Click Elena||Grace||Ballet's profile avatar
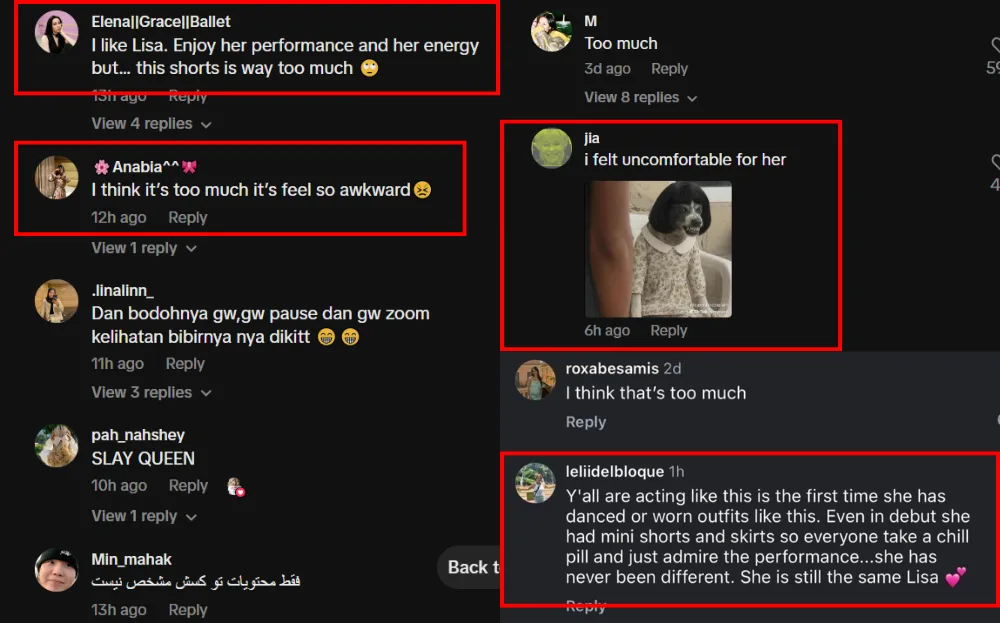1000x623 pixels. click(x=57, y=32)
